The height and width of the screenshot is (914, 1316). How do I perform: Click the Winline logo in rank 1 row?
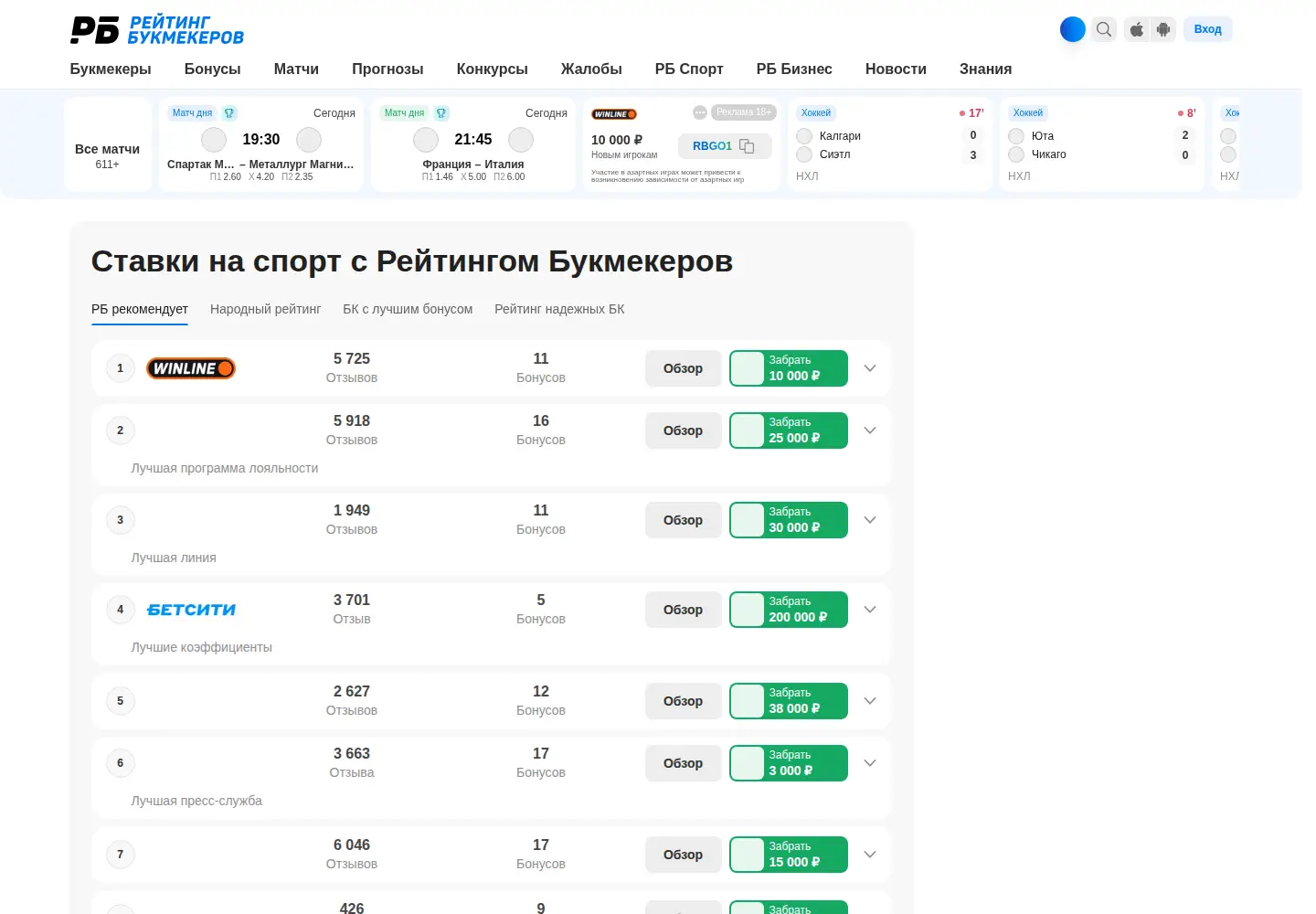click(191, 368)
